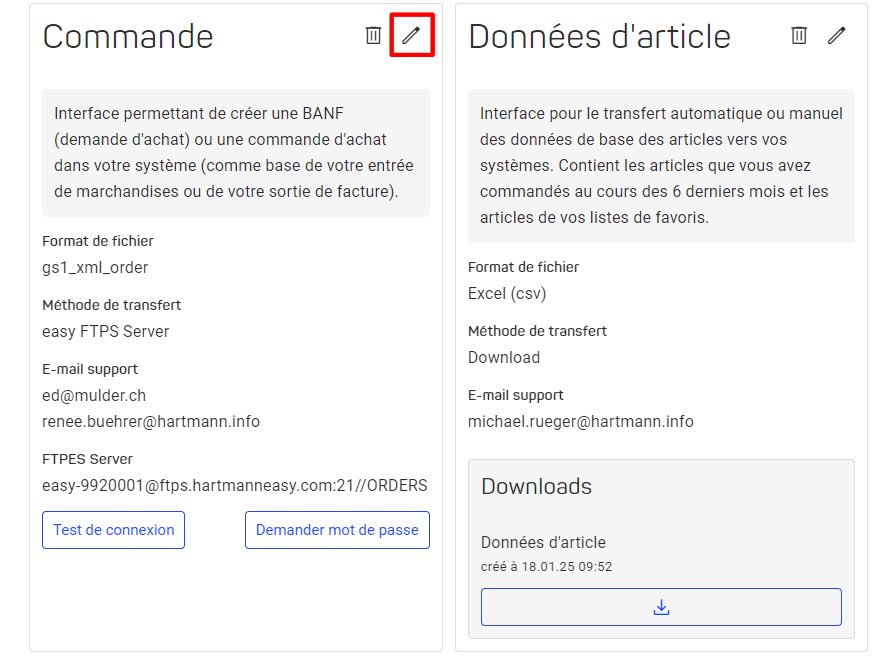Click Commande Méthode de transfert label
The image size is (882, 668).
click(111, 305)
